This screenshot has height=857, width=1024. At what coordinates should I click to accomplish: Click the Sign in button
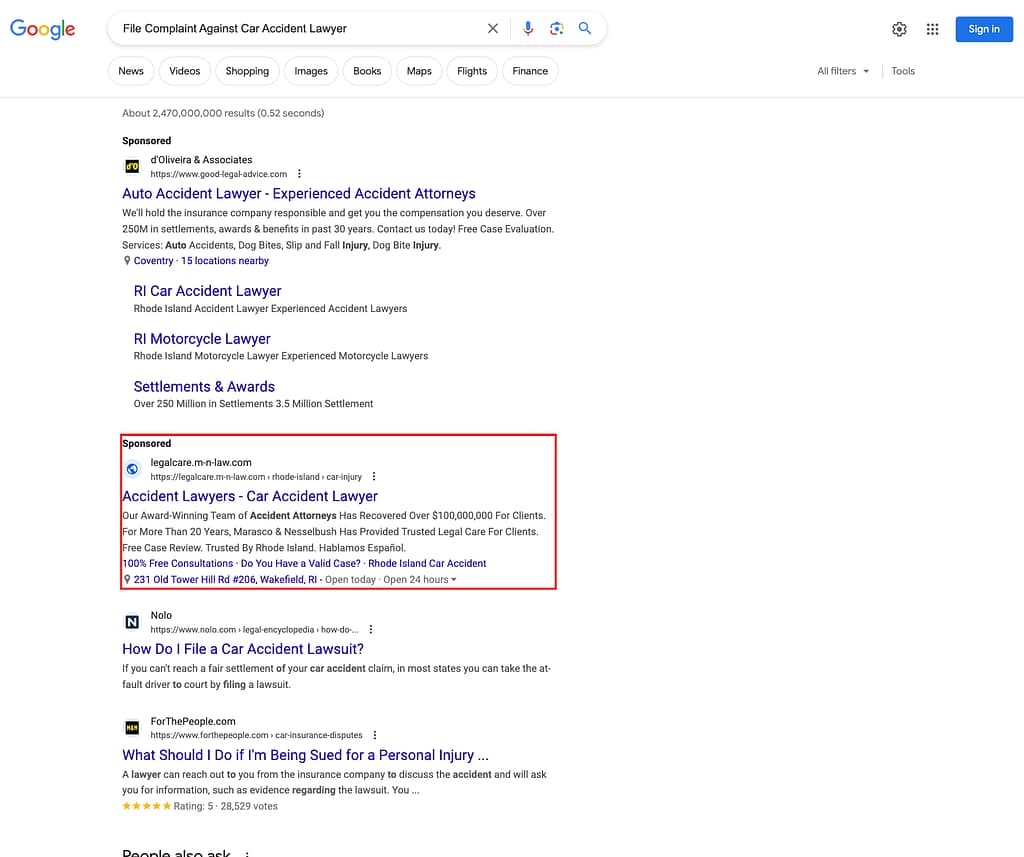[x=984, y=29]
